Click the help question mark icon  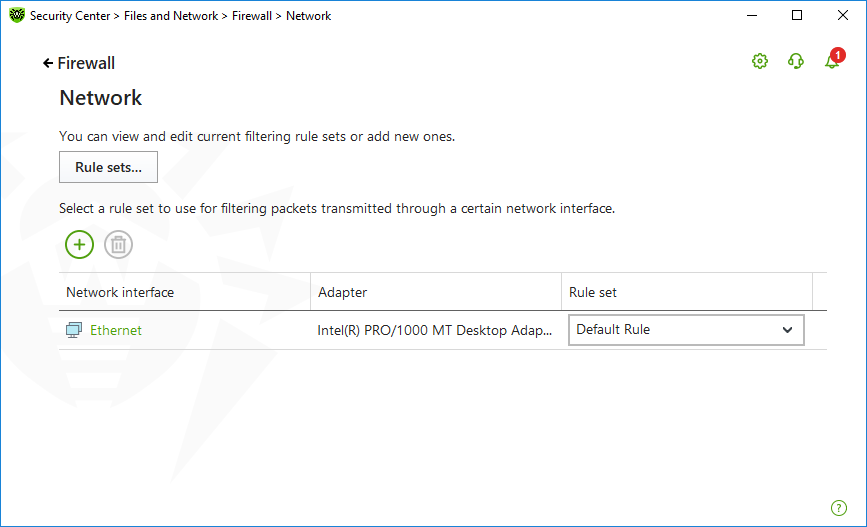click(x=839, y=508)
